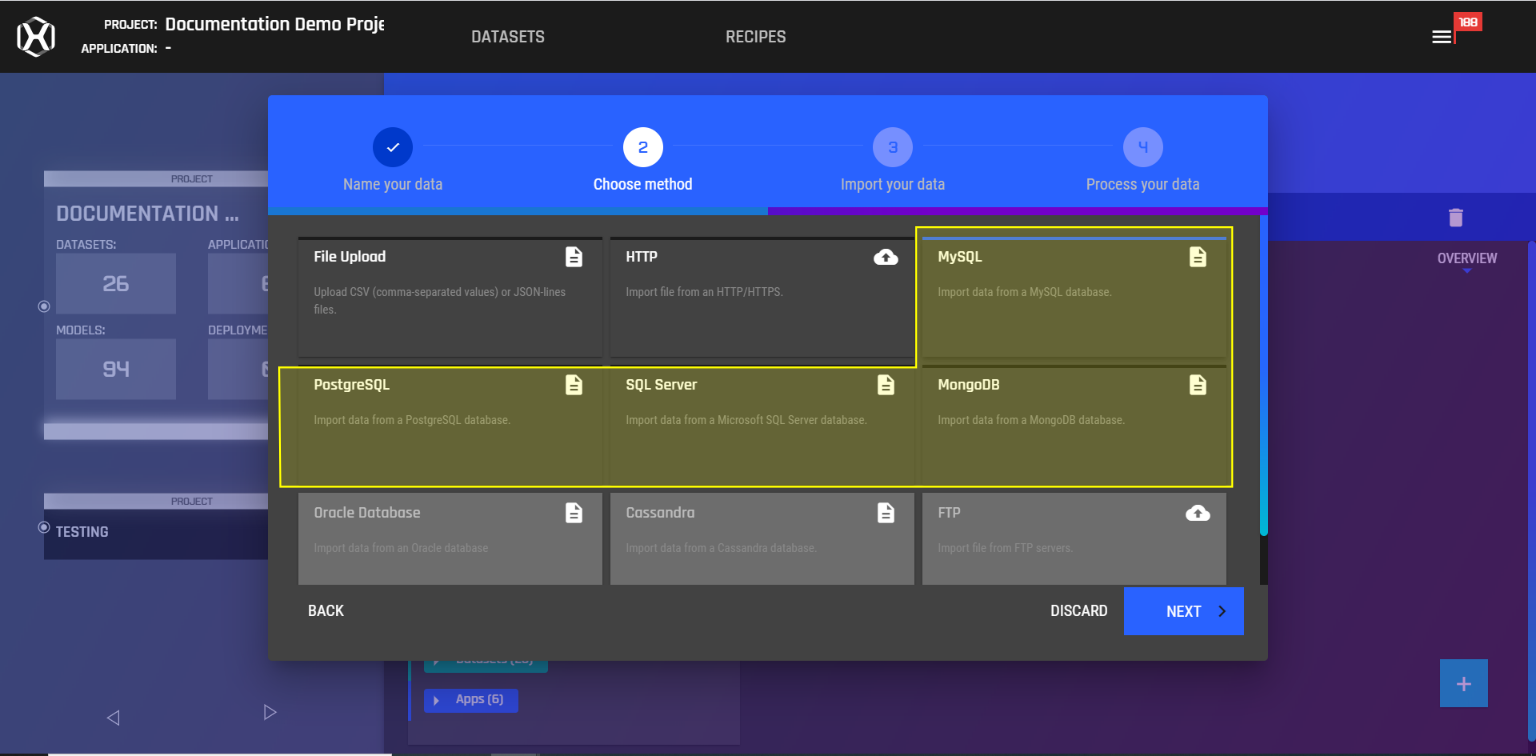Expand the Apps (6) tree item
The image size is (1536, 756).
click(x=436, y=700)
